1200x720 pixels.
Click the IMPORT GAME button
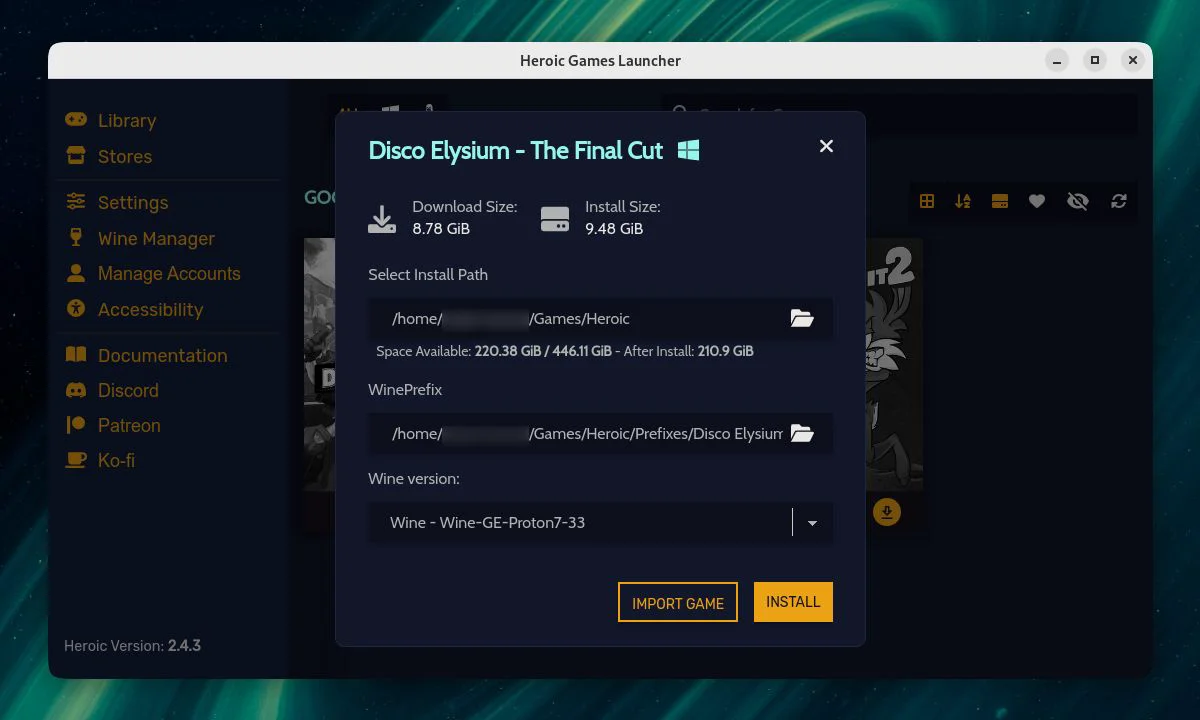pos(678,602)
